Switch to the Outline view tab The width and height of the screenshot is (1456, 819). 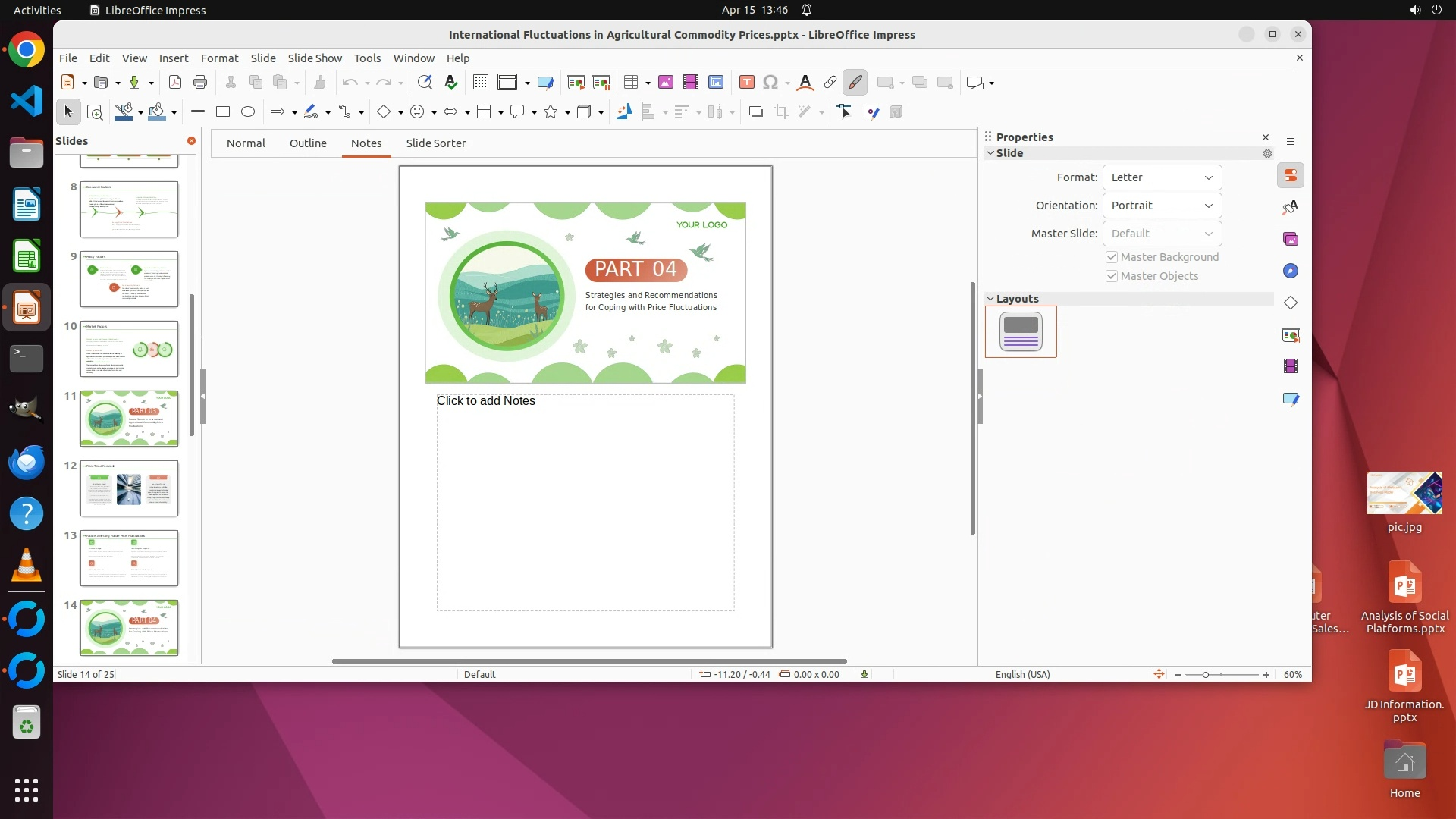[308, 143]
